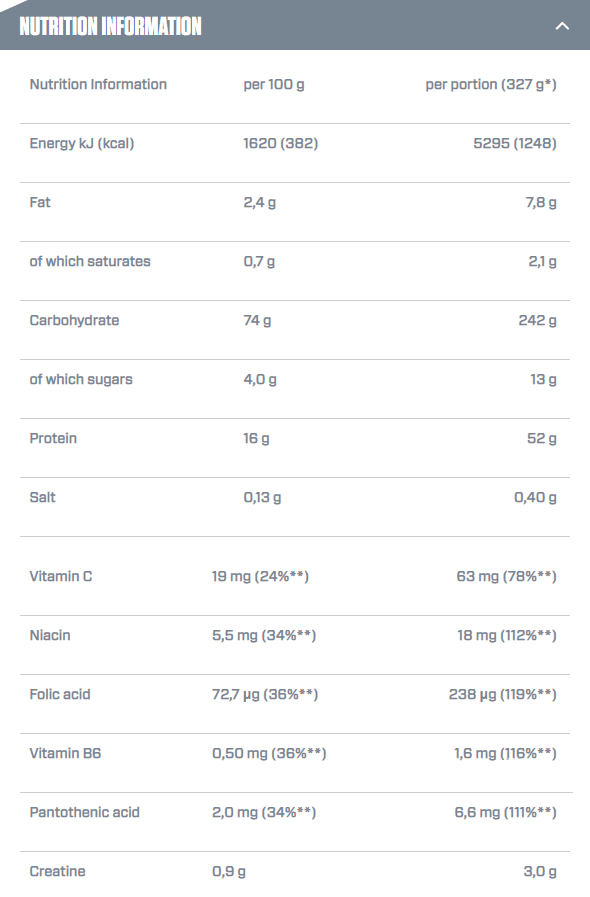
Task: Collapse the Nutrition Information section chevron
Action: 563,26
